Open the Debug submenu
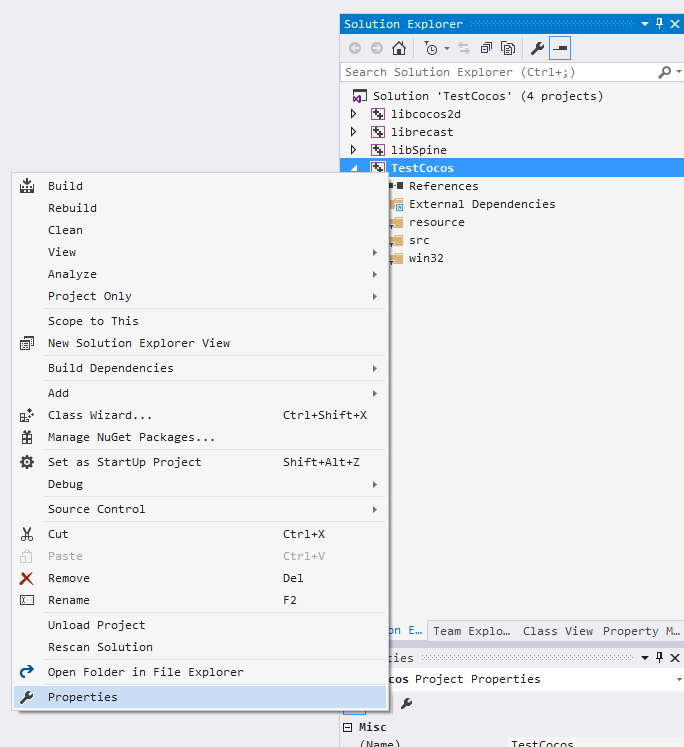Image resolution: width=684 pixels, height=747 pixels. [200, 484]
